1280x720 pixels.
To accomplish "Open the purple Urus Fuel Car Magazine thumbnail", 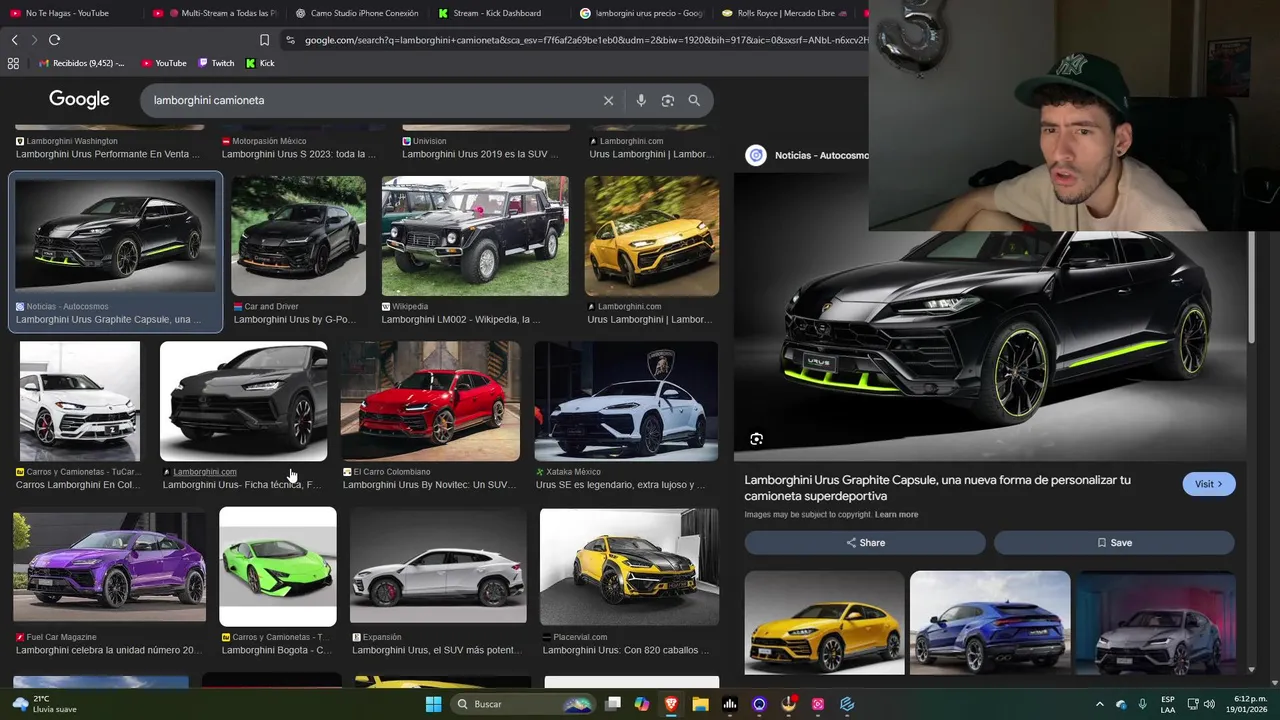I will [110, 567].
